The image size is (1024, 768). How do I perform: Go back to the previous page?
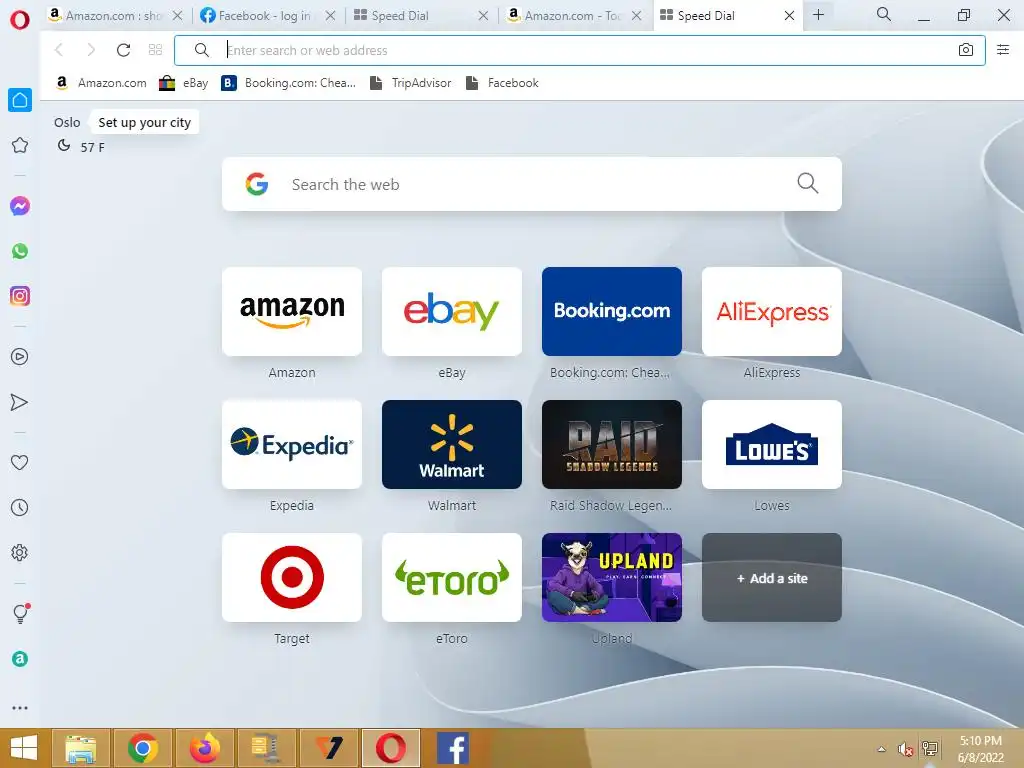(59, 50)
